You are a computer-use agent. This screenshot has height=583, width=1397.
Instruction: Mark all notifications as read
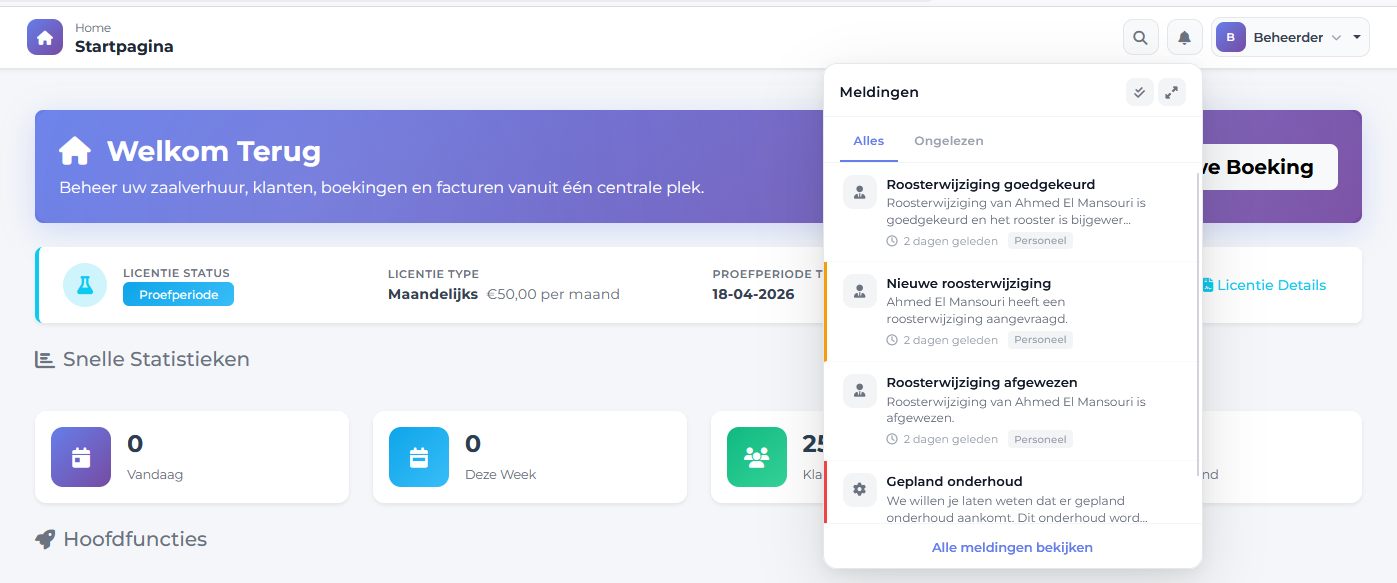(1139, 91)
